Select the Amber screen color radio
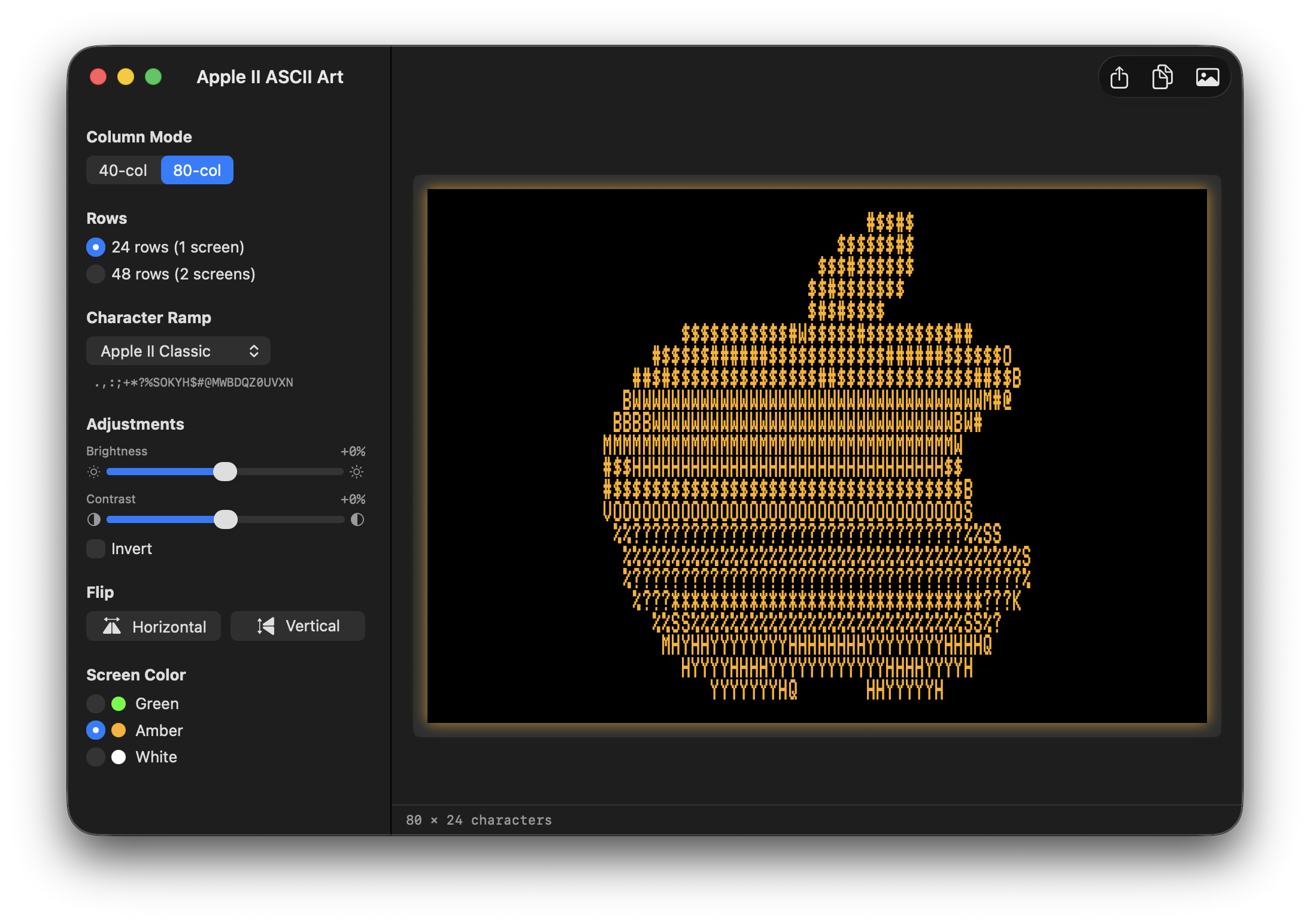 coord(96,730)
